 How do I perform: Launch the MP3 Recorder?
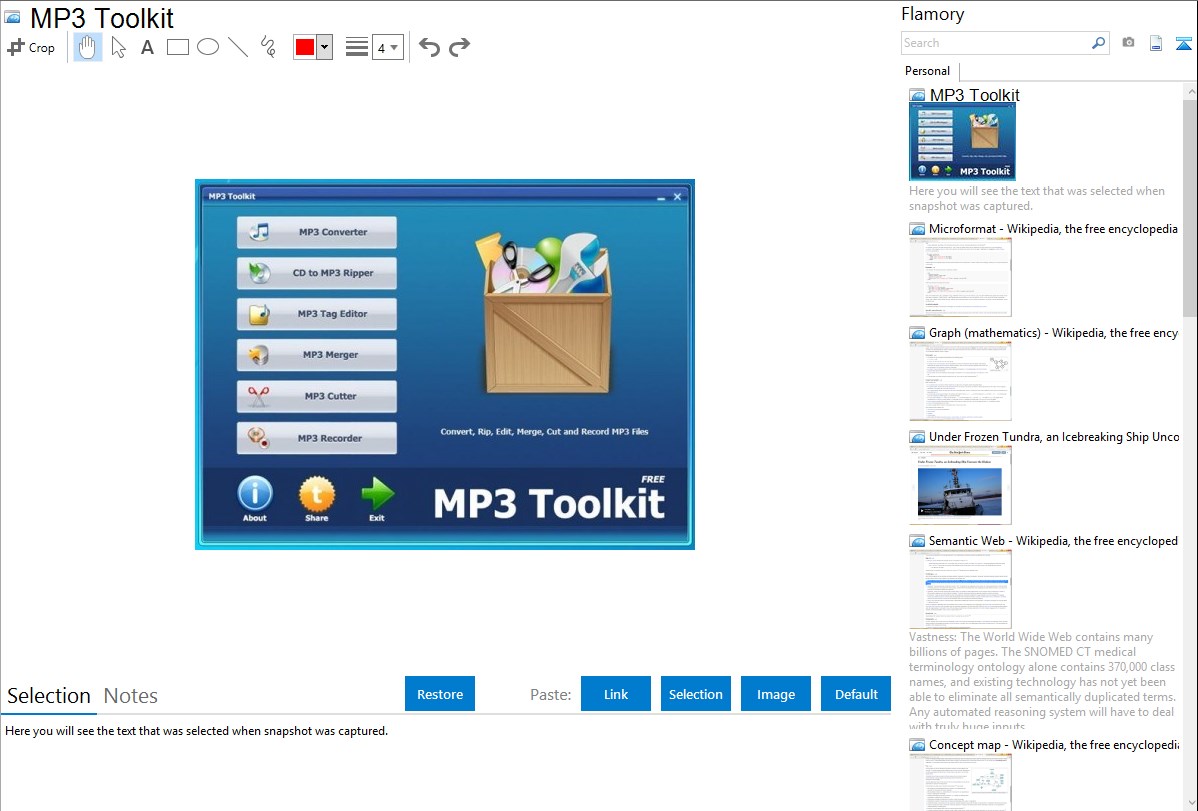point(316,438)
